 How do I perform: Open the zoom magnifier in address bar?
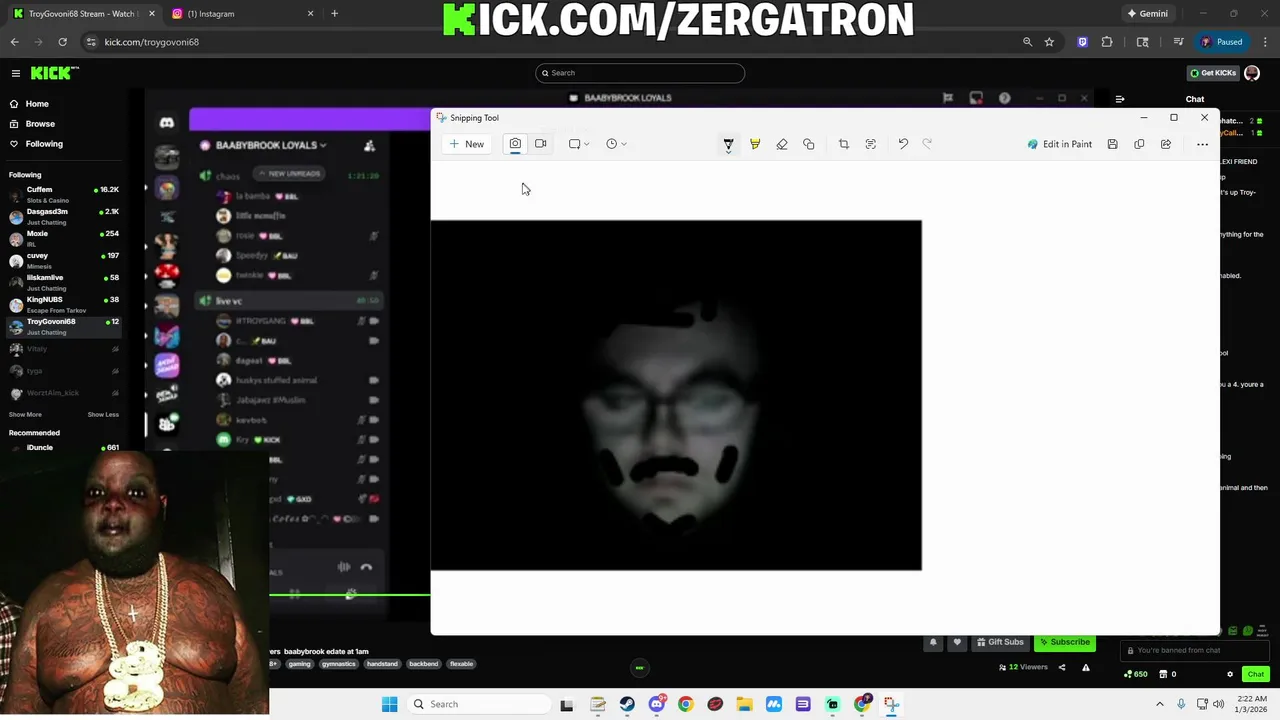(x=1027, y=42)
